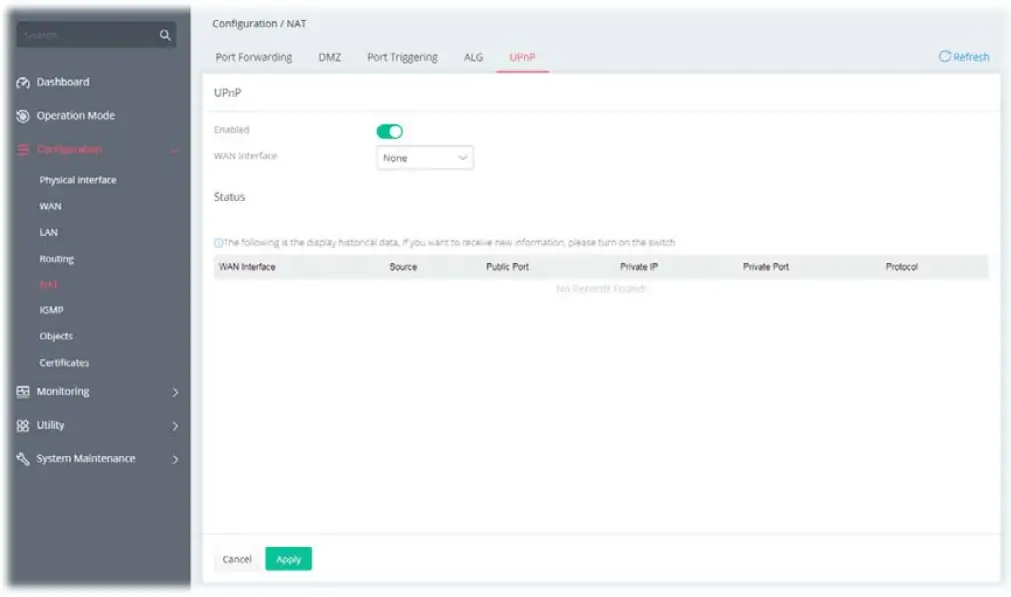1011x597 pixels.
Task: Go to LAN configuration page
Action: [x=48, y=232]
